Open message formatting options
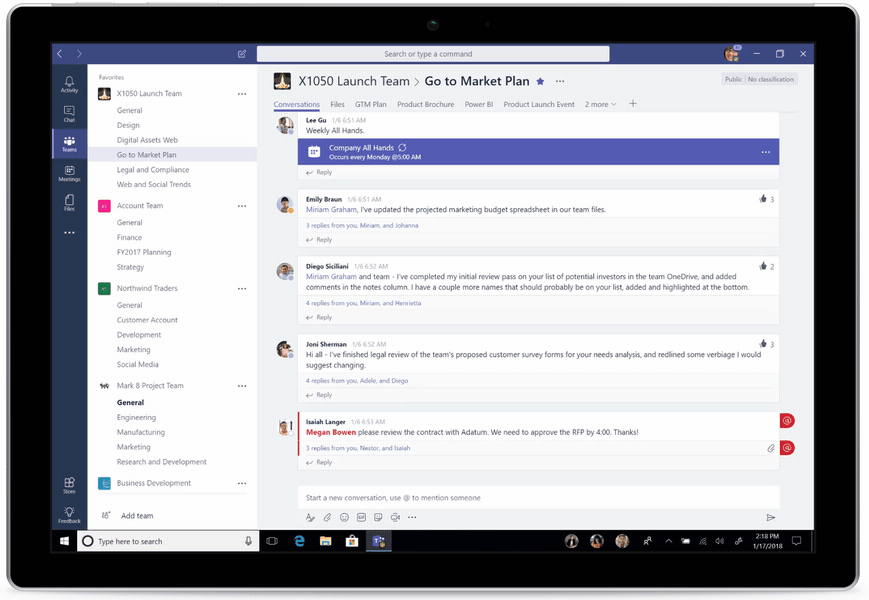The height and width of the screenshot is (600, 869). (310, 517)
